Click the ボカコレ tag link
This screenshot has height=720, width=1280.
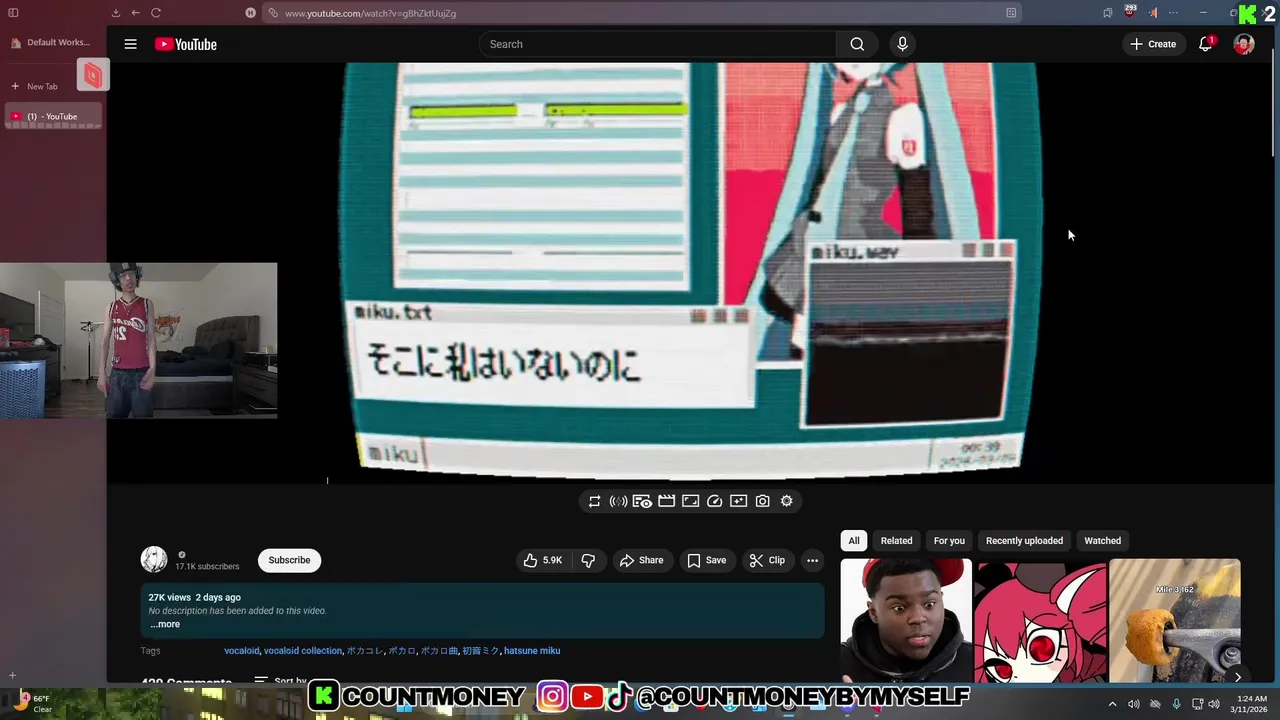point(365,651)
